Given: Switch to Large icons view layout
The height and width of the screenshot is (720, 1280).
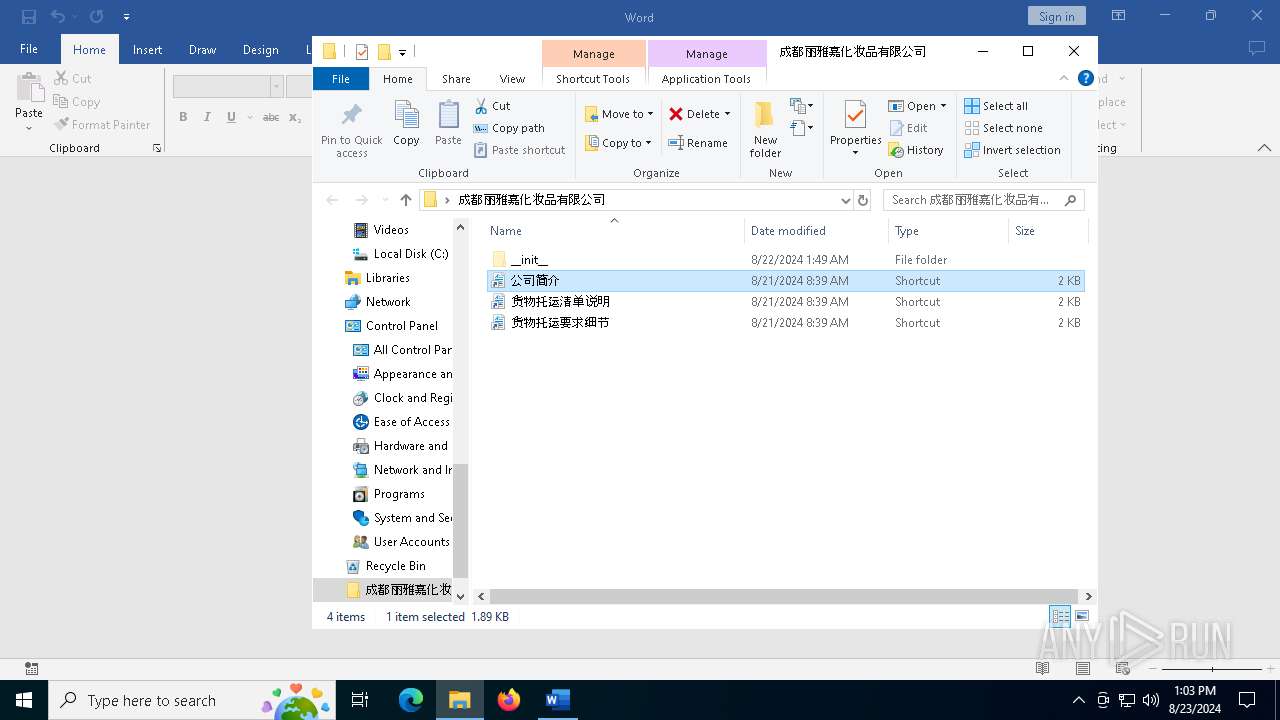Looking at the screenshot, I should [1081, 617].
